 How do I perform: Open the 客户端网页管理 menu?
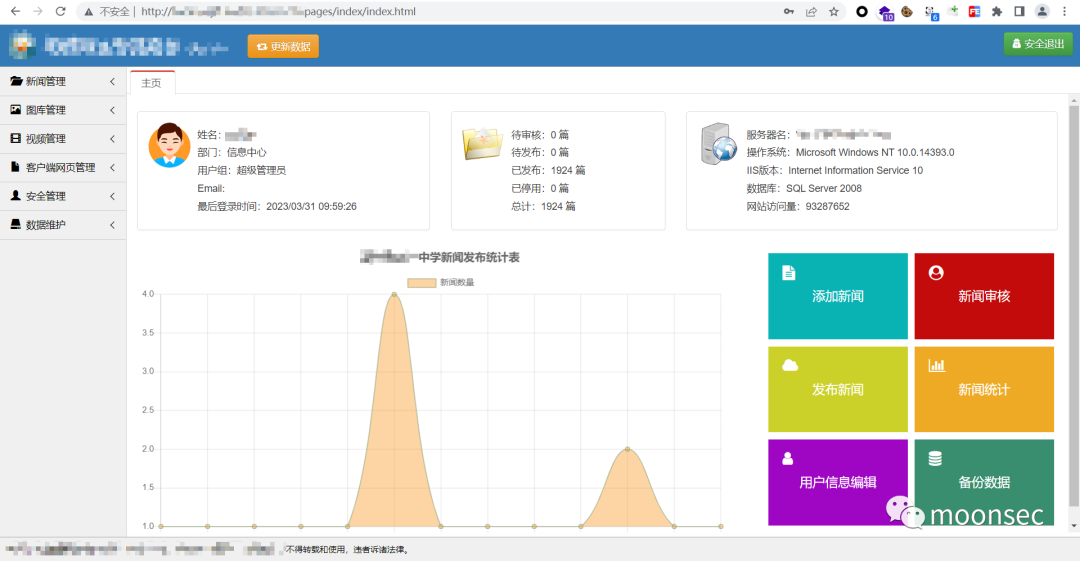[63, 167]
